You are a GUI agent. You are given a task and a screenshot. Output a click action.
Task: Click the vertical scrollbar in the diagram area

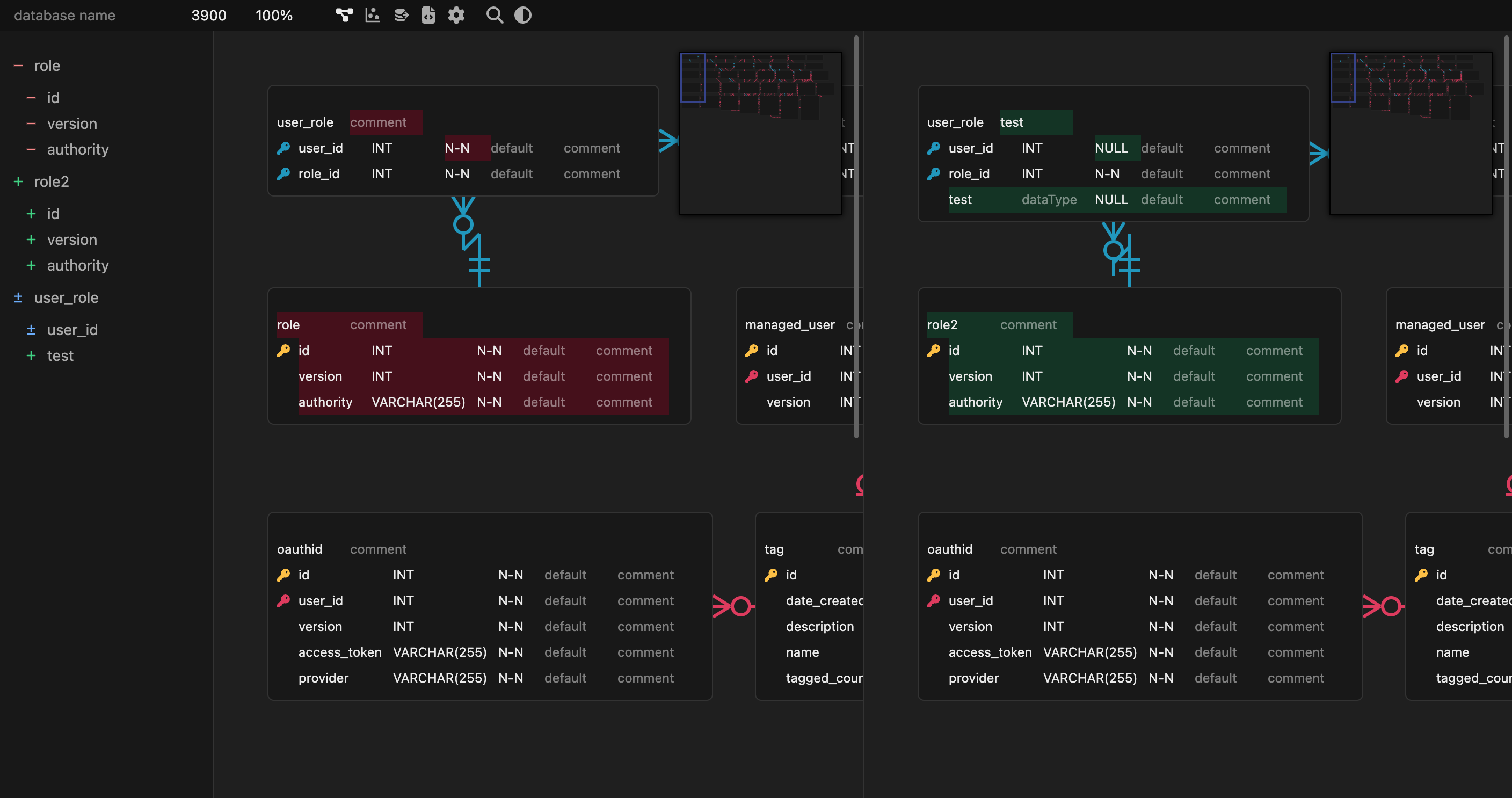857,235
